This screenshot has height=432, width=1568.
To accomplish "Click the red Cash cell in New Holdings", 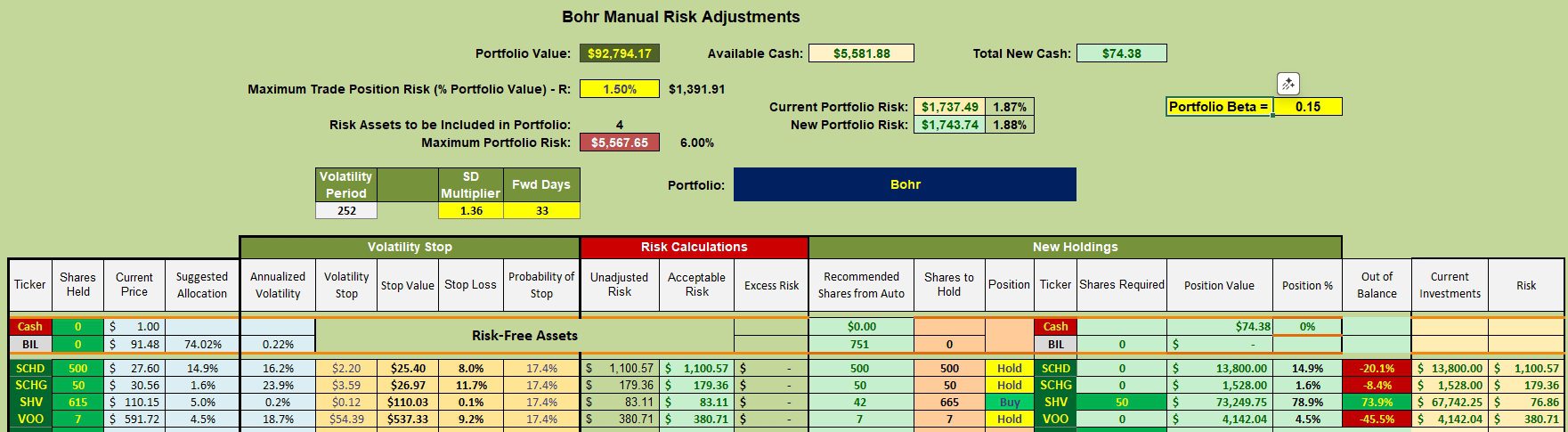I will click(1055, 327).
